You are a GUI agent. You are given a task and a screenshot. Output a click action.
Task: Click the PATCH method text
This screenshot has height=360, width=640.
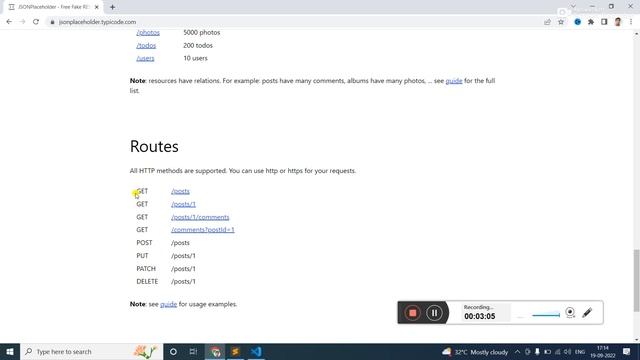[146, 269]
